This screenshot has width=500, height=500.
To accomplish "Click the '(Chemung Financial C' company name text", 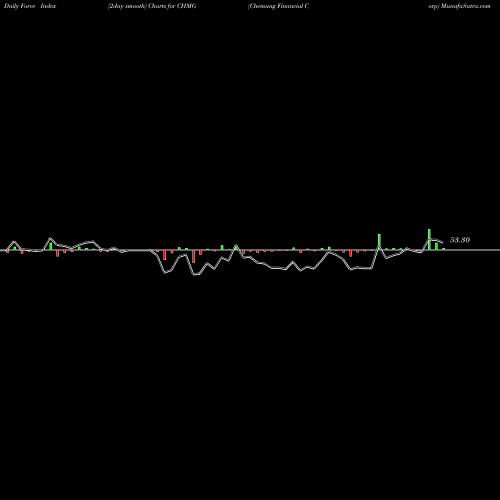I will tap(278, 6).
